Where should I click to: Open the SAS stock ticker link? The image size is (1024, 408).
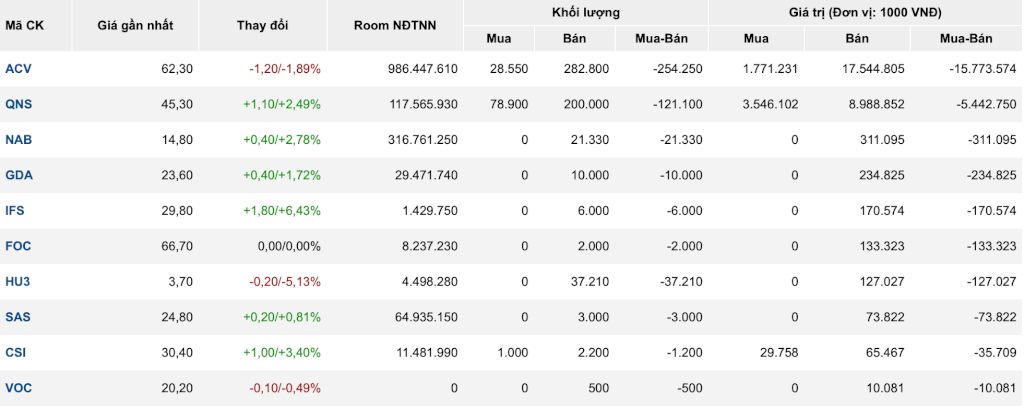click(x=18, y=317)
